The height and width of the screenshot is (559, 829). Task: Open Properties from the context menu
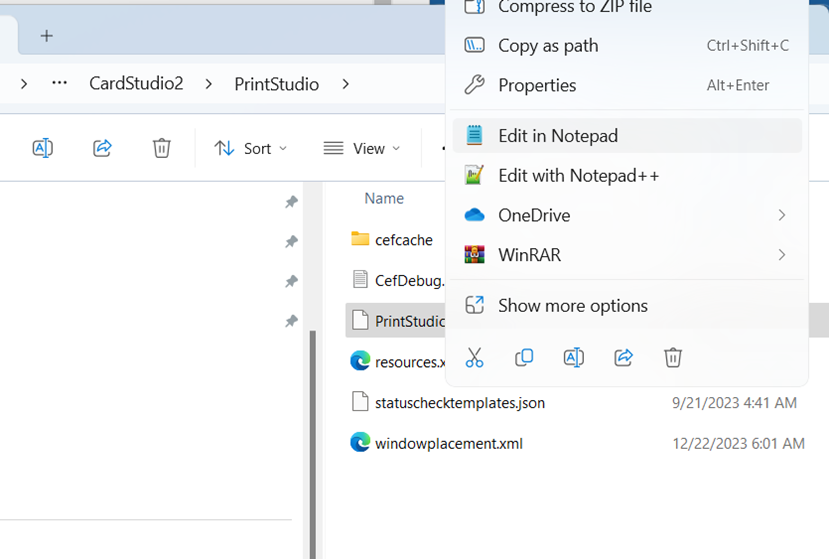[627, 85]
